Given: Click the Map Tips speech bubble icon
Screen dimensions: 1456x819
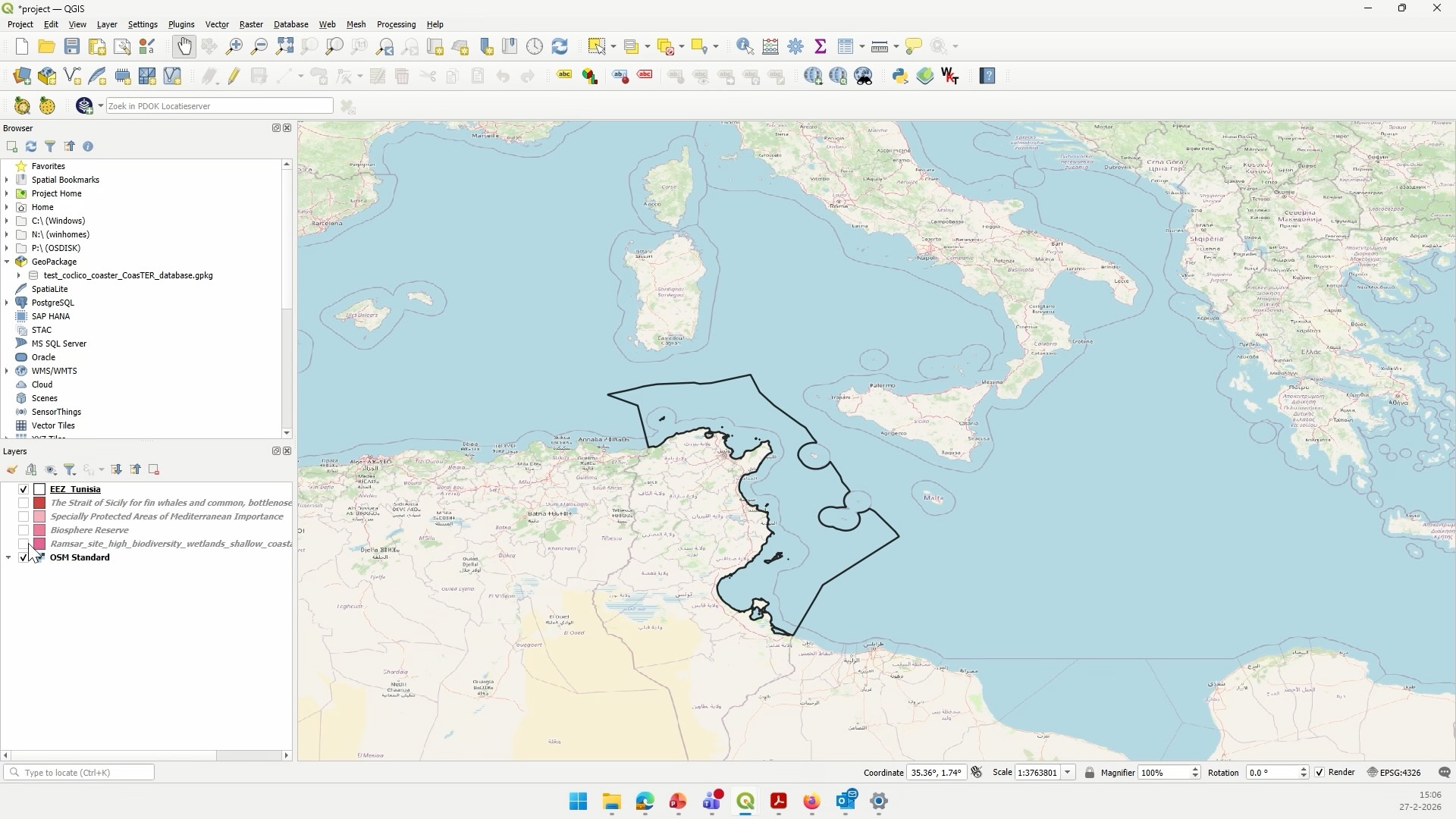Looking at the screenshot, I should [x=914, y=47].
